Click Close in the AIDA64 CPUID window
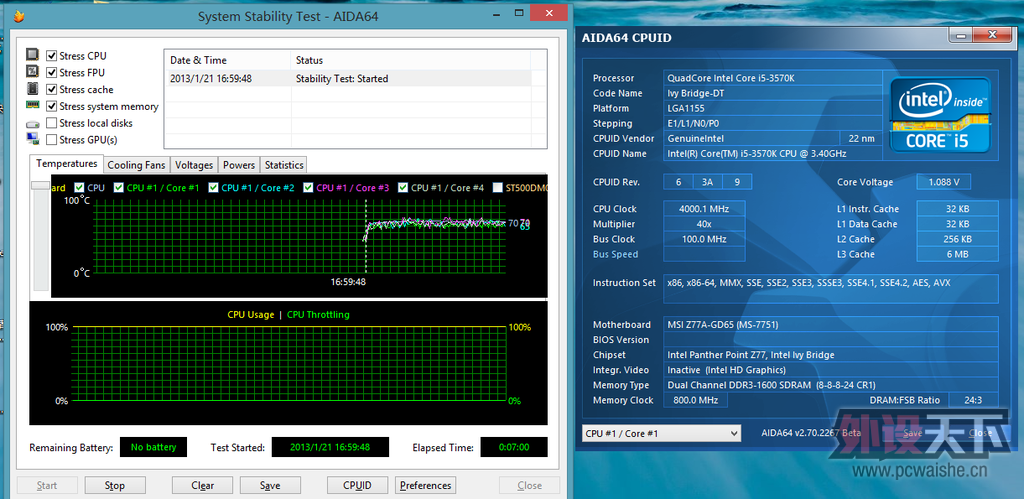The width and height of the screenshot is (1024, 499). [980, 433]
